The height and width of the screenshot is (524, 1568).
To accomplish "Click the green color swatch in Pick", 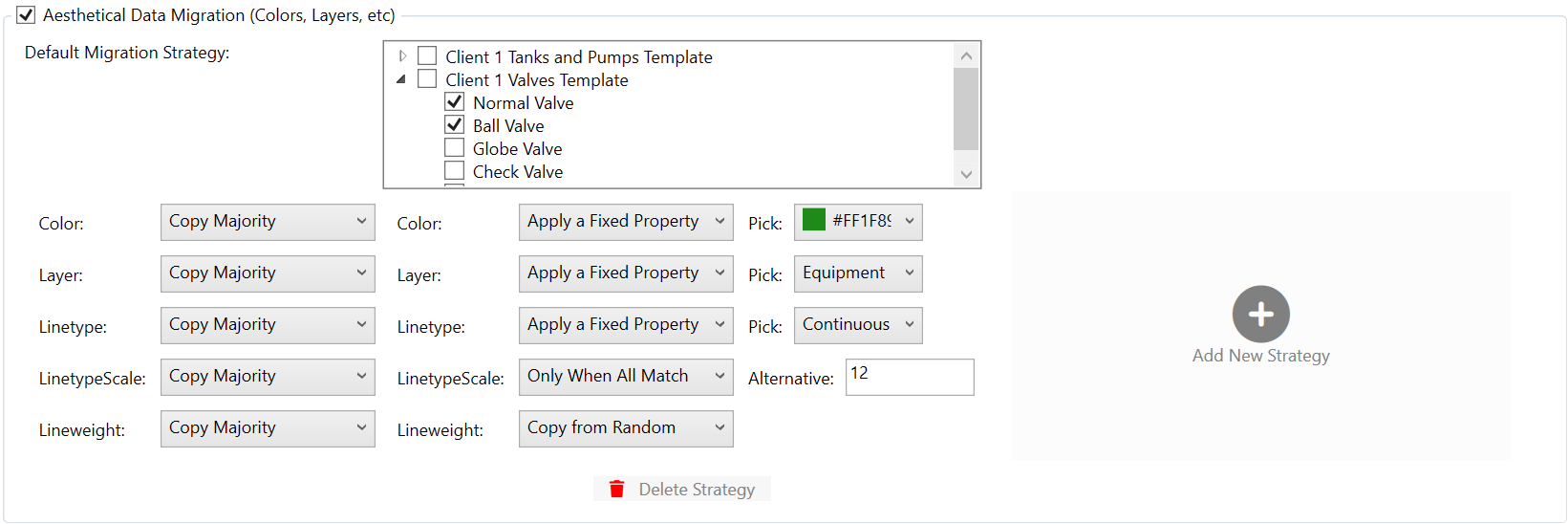I will tap(814, 220).
